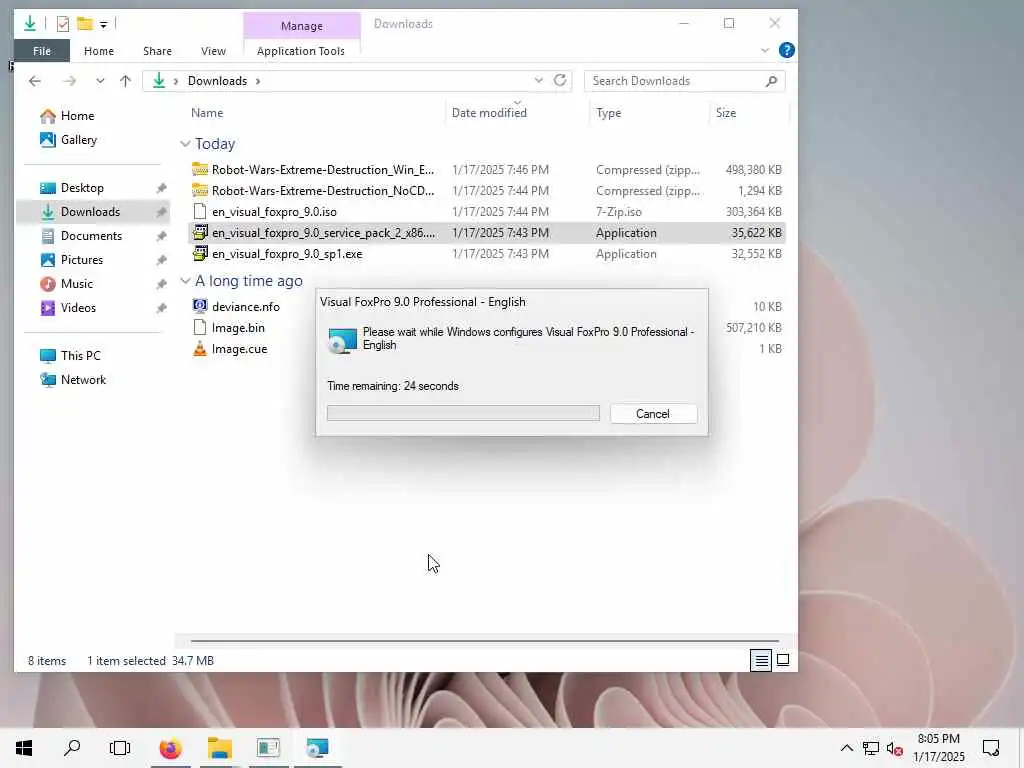Open the recent locations dropdown arrow
The width and height of the screenshot is (1024, 768).
point(100,81)
